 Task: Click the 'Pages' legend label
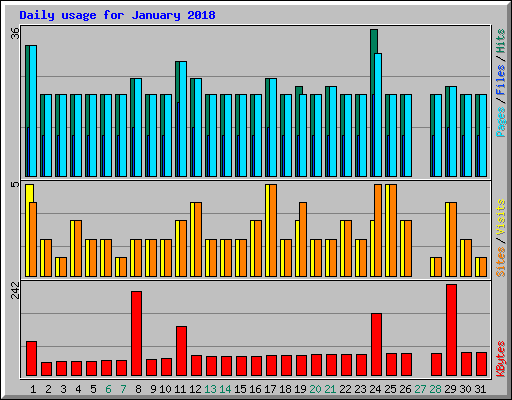(x=501, y=122)
